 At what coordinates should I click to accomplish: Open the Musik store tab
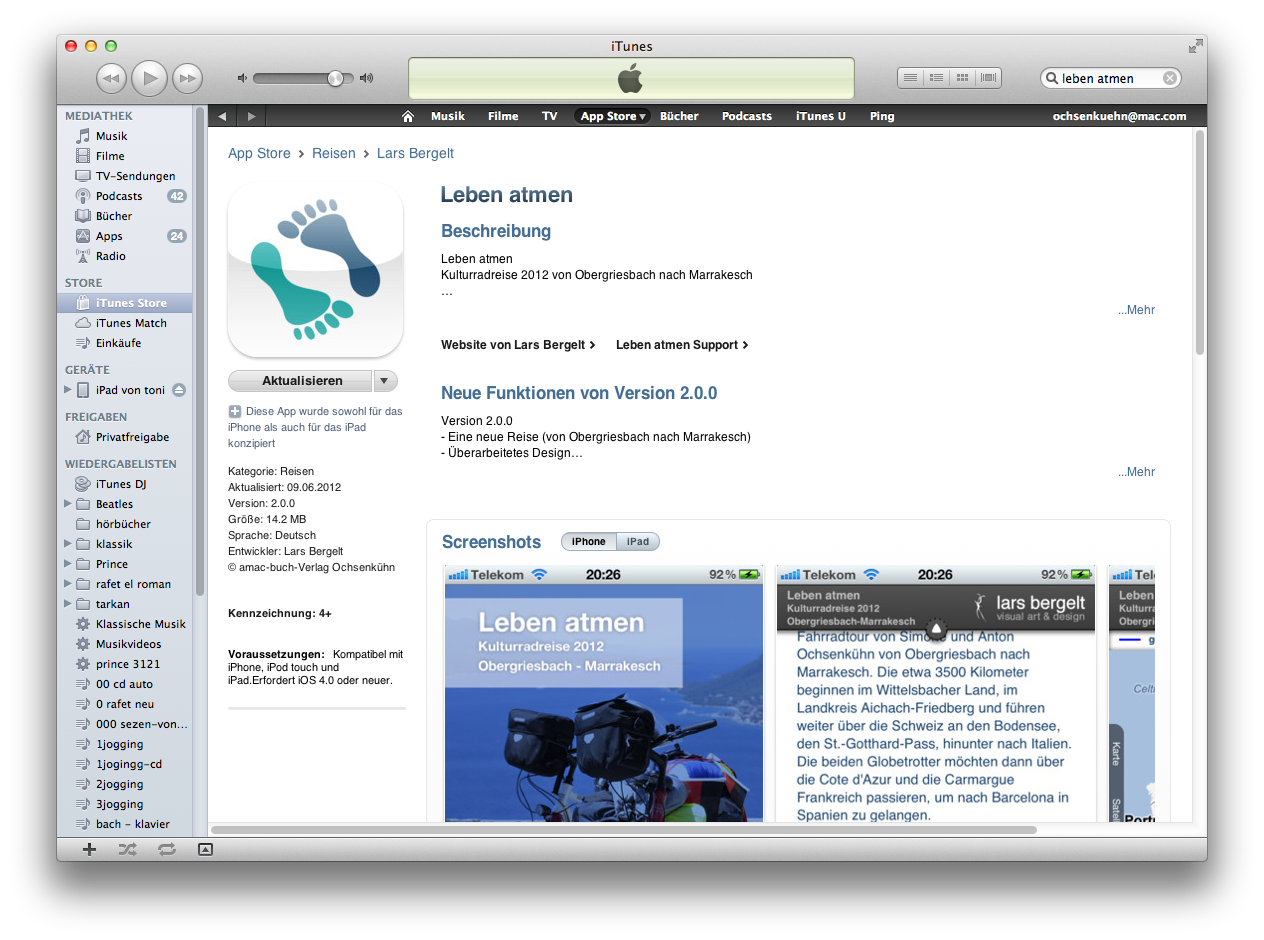pos(448,116)
